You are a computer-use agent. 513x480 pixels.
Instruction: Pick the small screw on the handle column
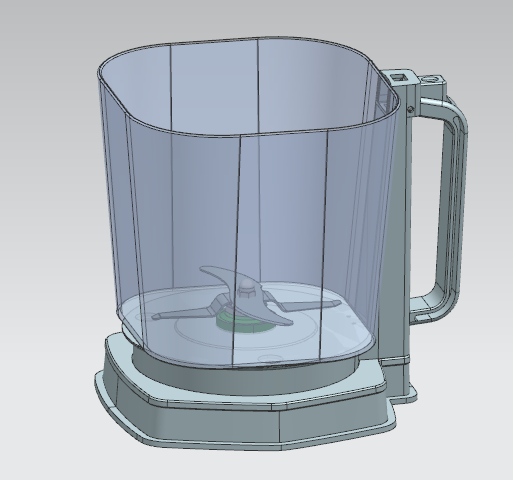pos(411,108)
